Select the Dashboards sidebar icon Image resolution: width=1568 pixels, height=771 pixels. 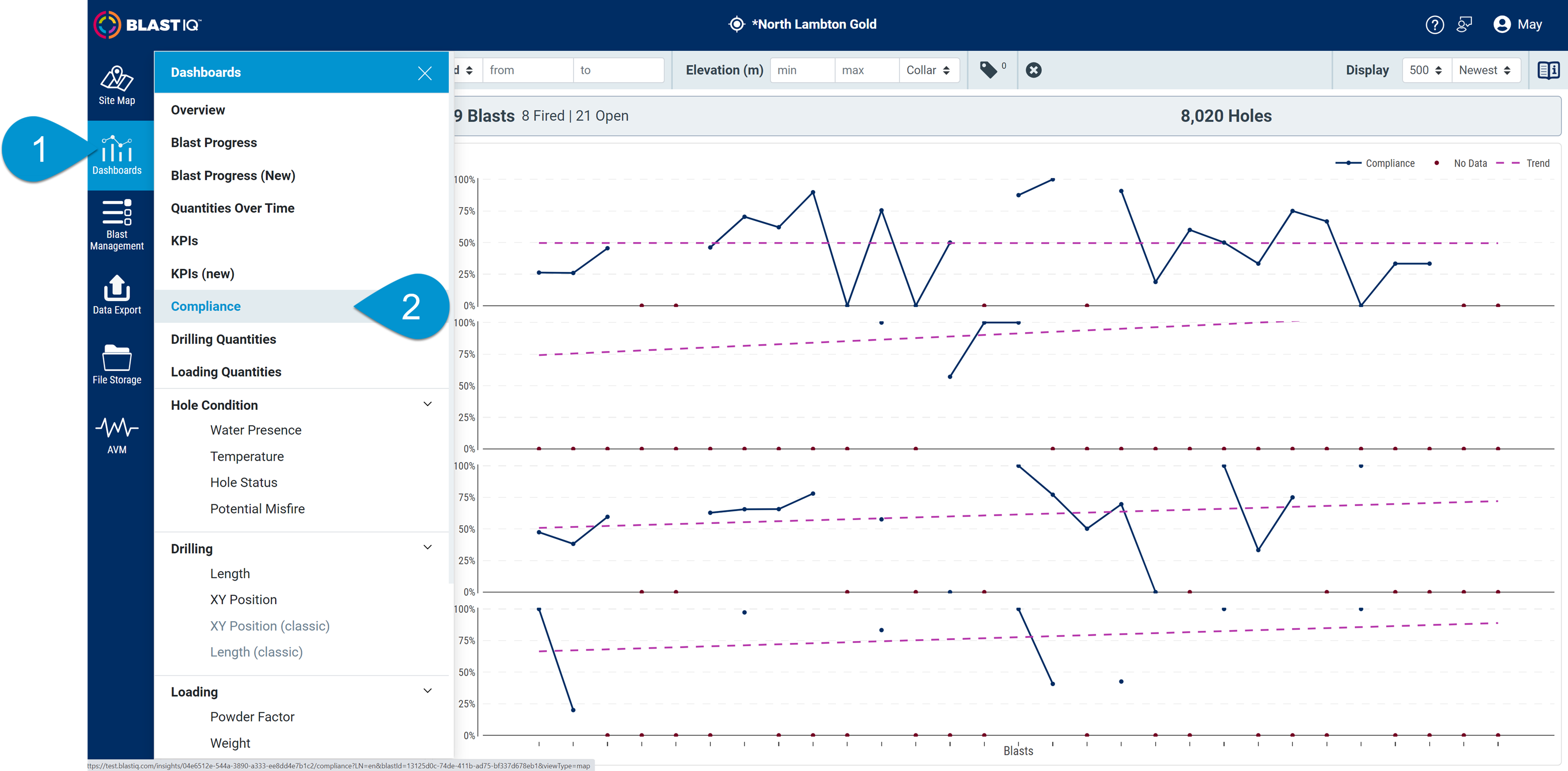[117, 153]
